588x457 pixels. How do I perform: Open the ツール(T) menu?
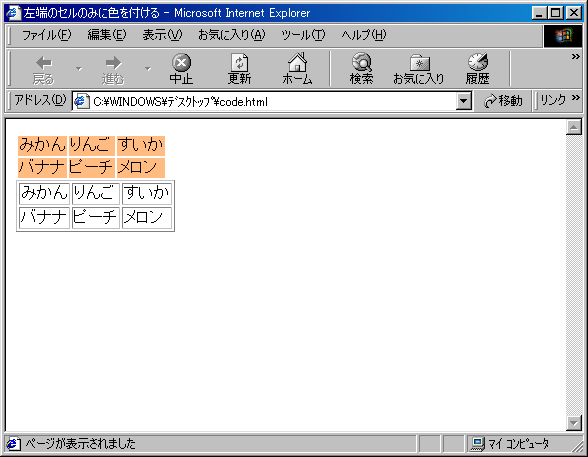(x=303, y=35)
